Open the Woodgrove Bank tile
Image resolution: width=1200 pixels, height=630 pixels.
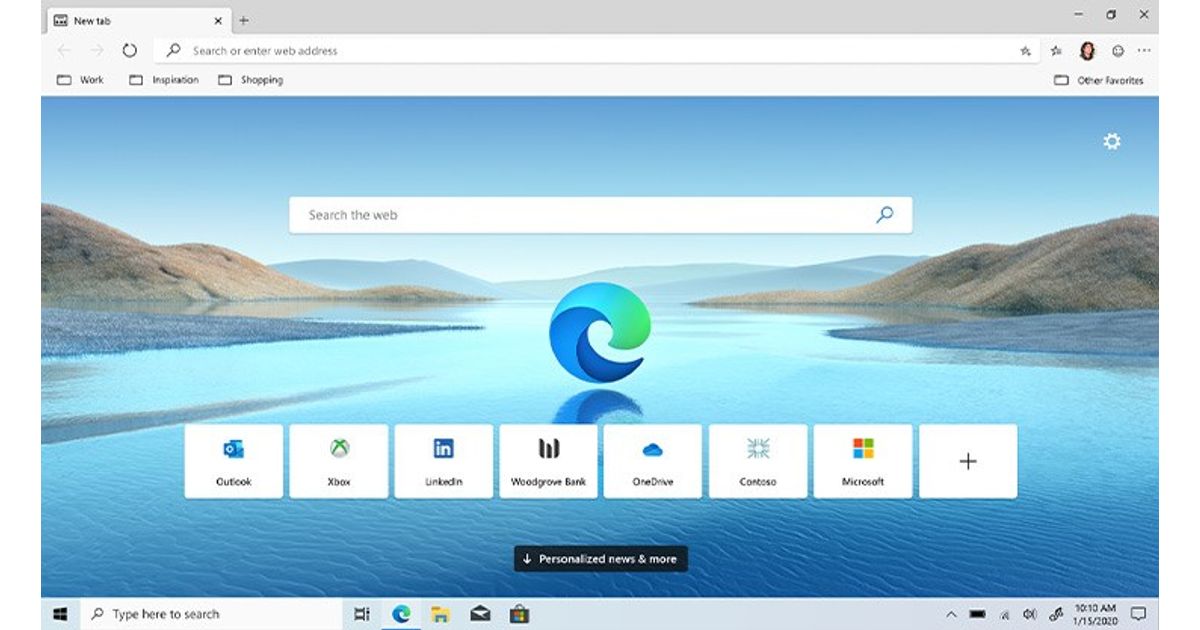[548, 461]
